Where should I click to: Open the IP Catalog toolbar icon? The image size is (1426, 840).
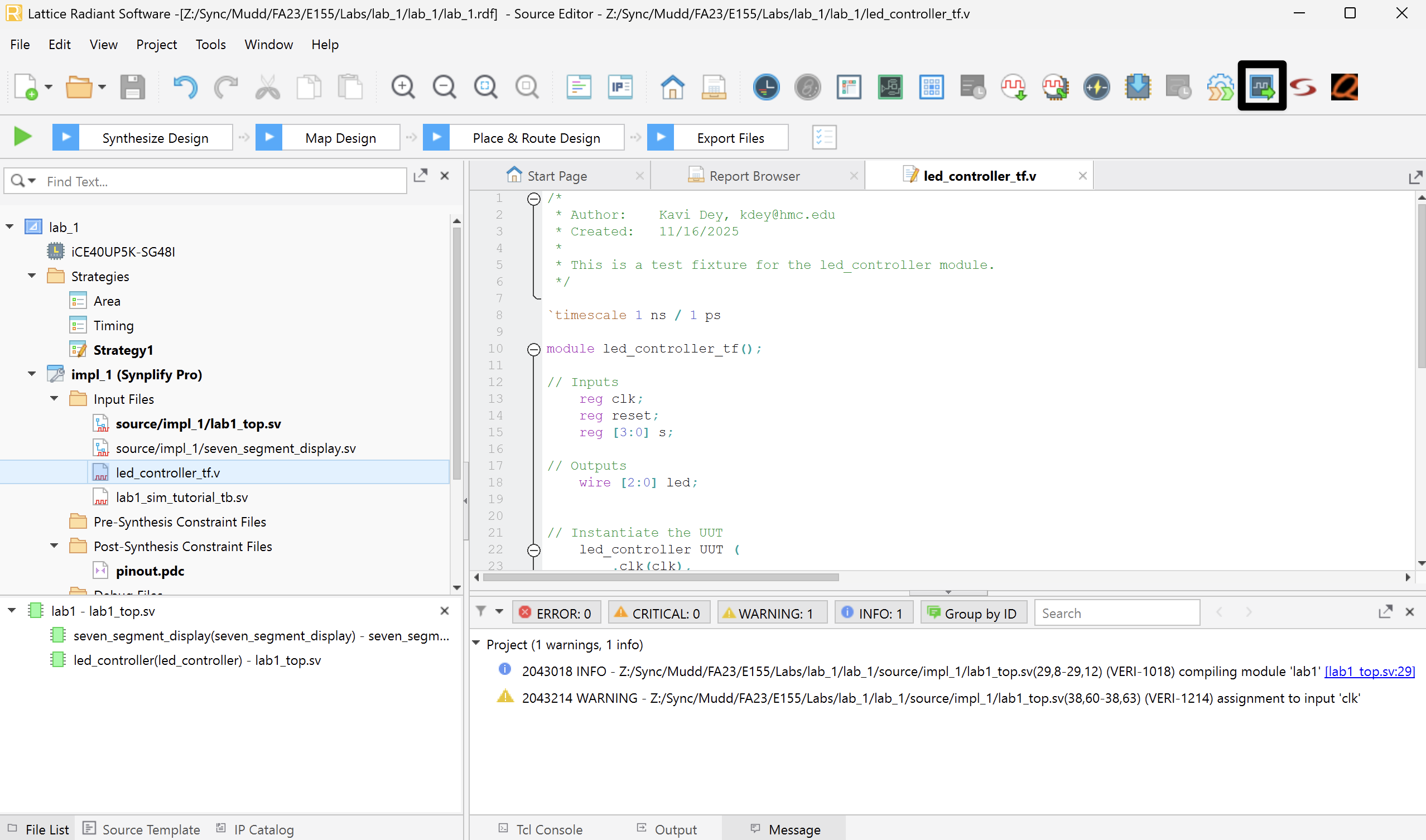620,86
